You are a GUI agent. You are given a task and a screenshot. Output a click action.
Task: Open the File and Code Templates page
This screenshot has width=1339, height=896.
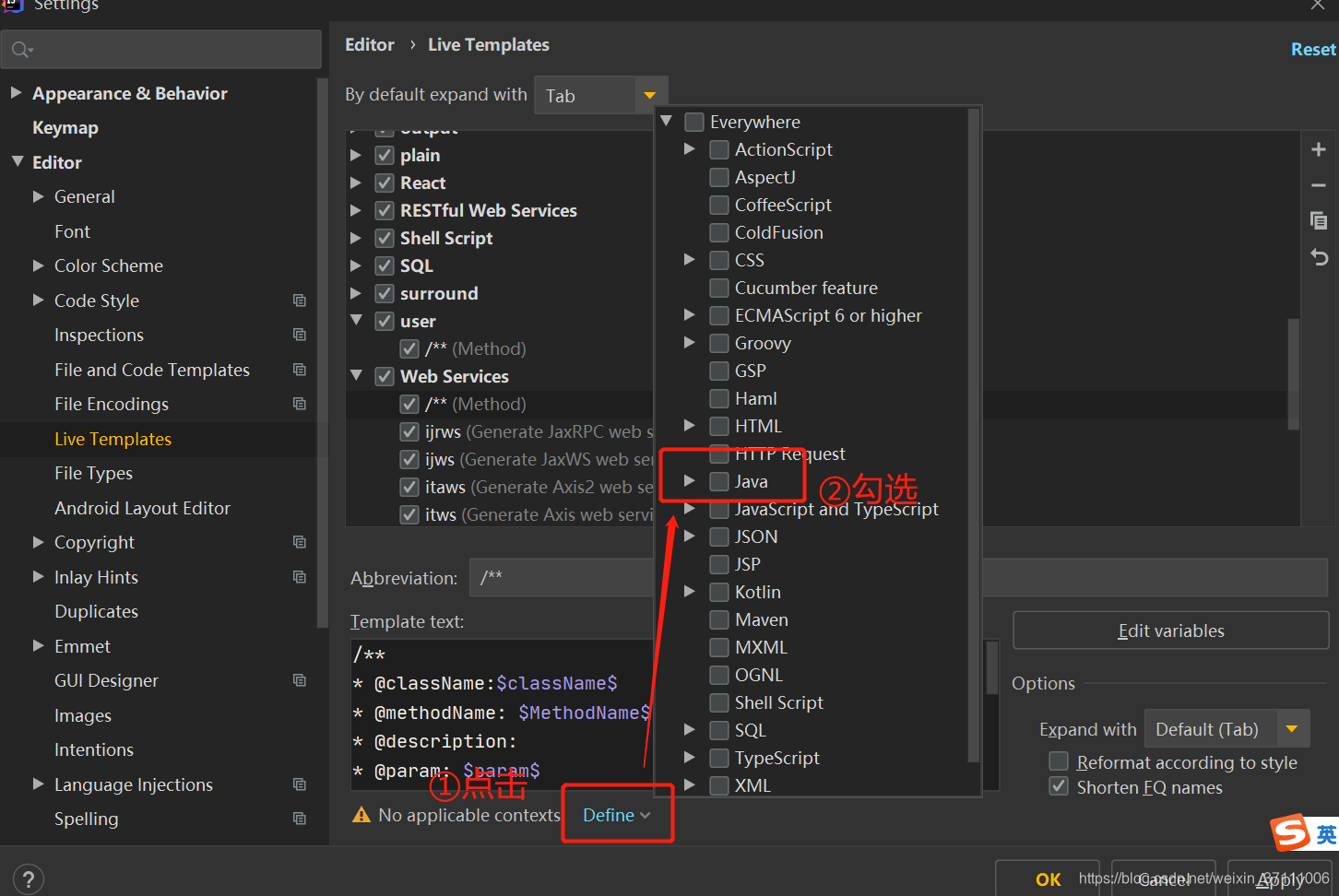tap(151, 369)
